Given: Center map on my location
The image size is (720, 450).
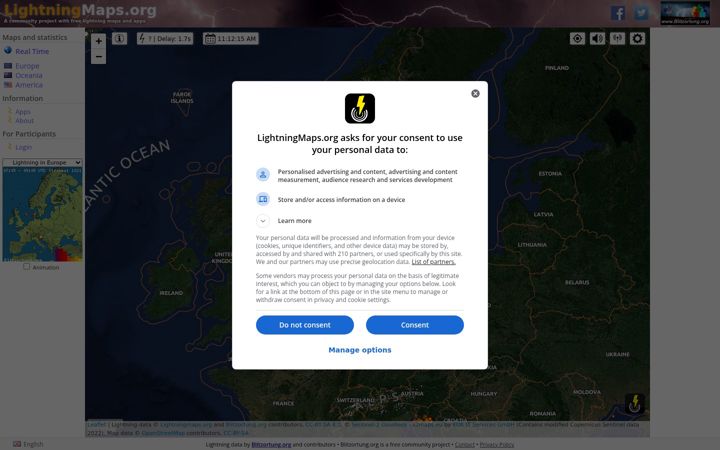Looking at the screenshot, I should pyautogui.click(x=577, y=39).
